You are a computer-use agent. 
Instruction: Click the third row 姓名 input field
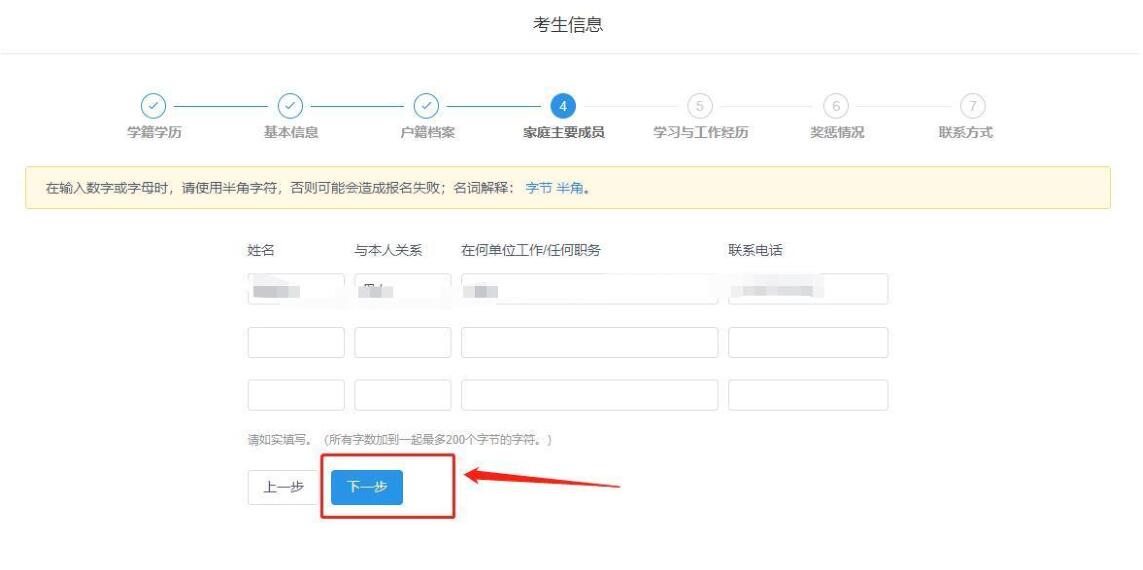tap(296, 395)
